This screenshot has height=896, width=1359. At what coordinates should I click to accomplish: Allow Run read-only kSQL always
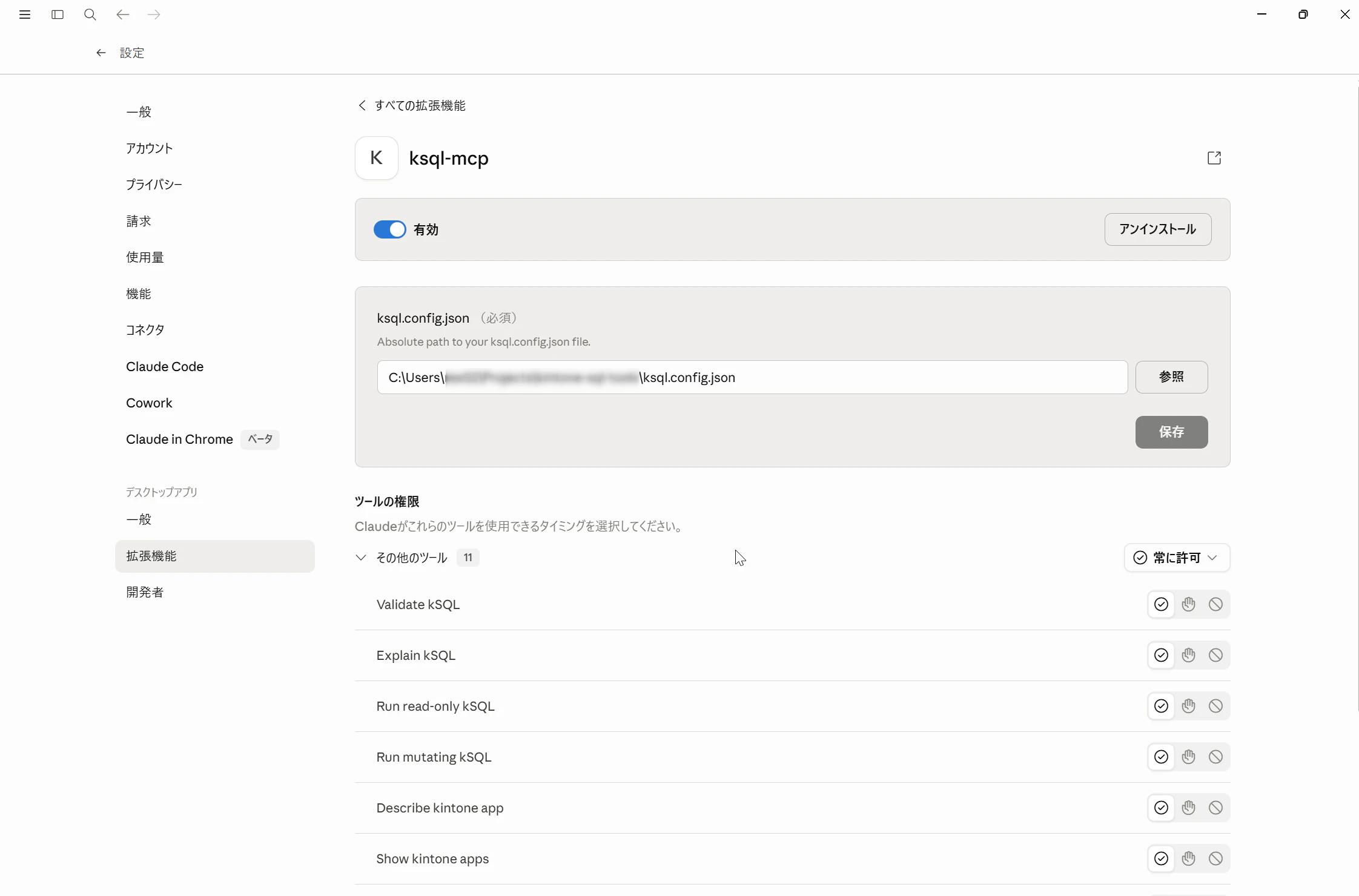(x=1162, y=706)
